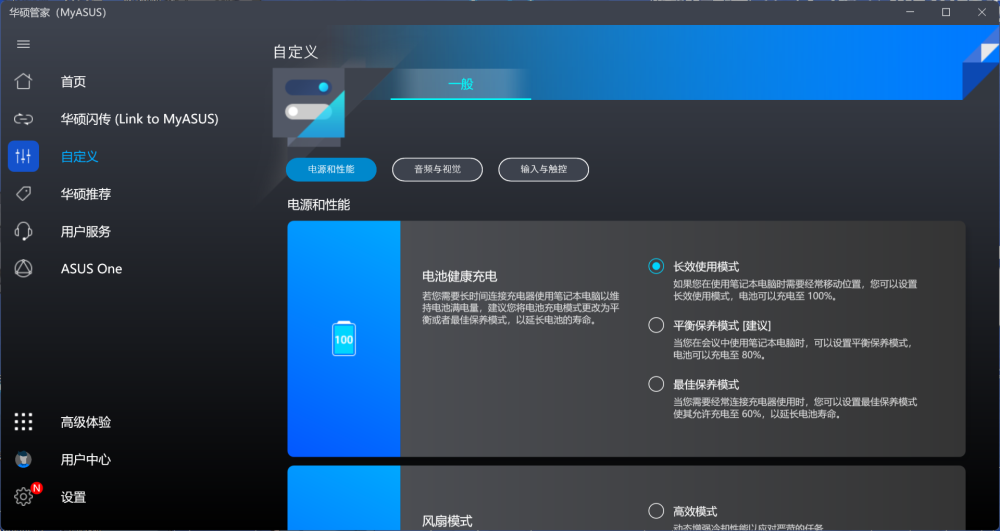Select 长效使用模式 radio option
Image resolution: width=1000 pixels, height=531 pixels.
pos(656,266)
